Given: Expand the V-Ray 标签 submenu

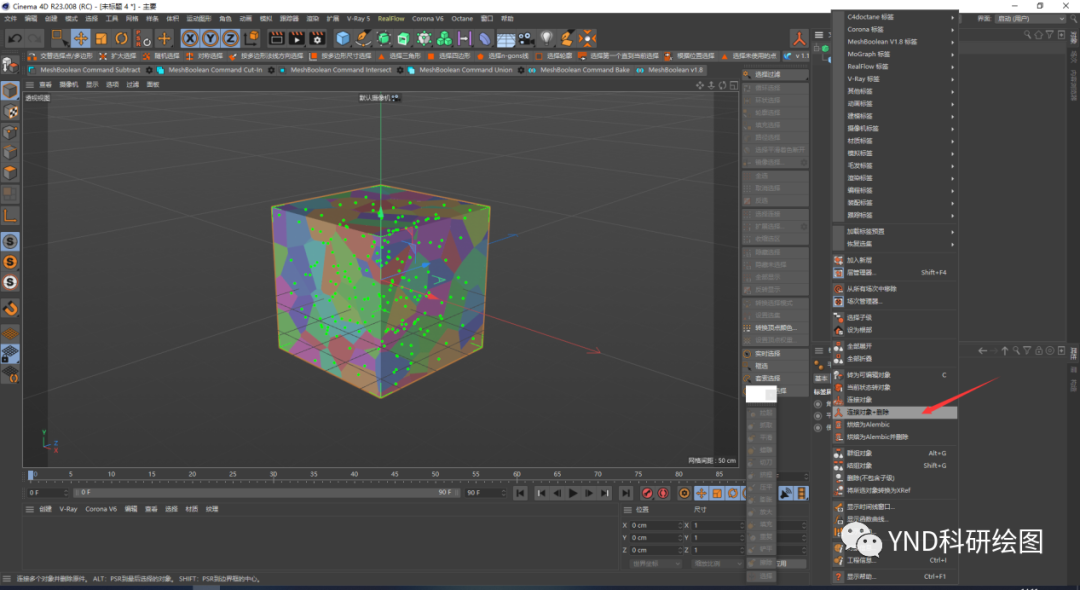Looking at the screenshot, I should [895, 78].
